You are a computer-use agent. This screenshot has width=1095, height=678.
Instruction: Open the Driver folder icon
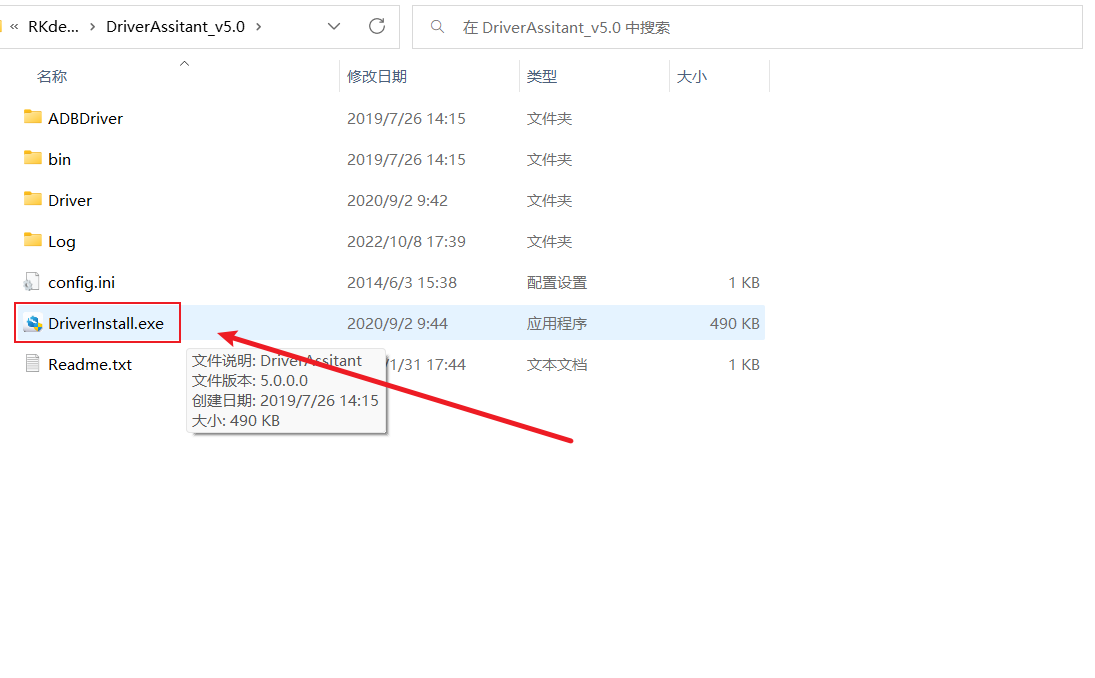point(30,200)
